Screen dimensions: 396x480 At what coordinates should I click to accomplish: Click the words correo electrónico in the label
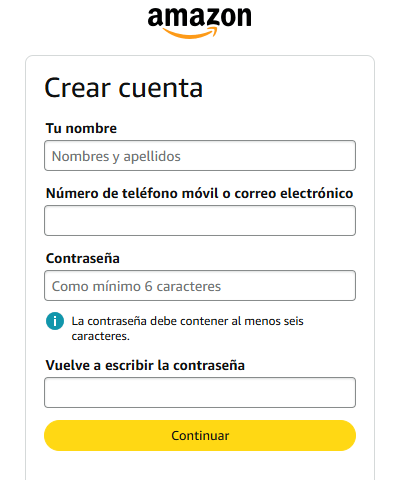(x=294, y=194)
